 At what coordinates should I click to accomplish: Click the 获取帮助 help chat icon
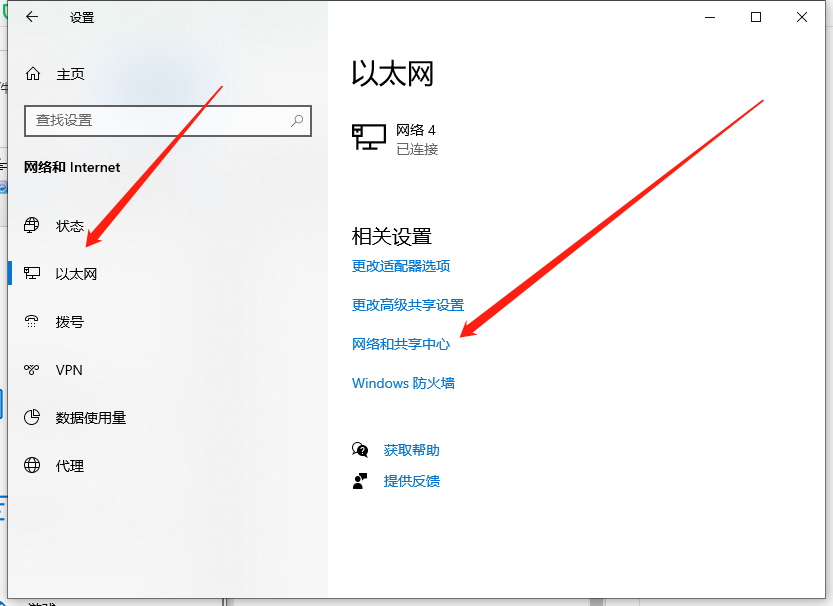(360, 450)
